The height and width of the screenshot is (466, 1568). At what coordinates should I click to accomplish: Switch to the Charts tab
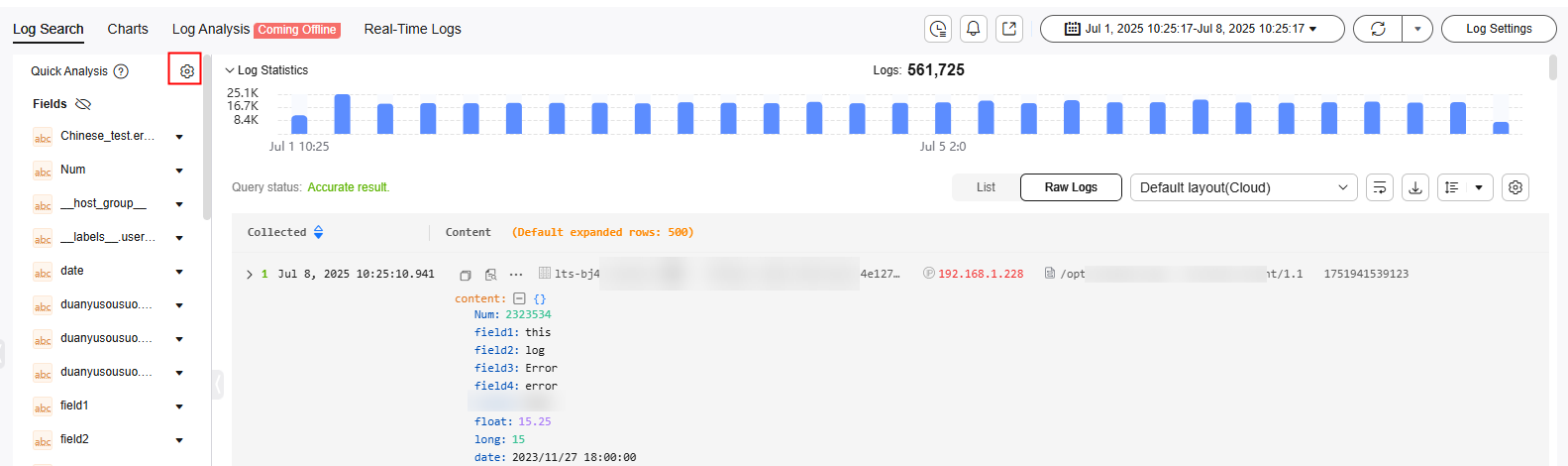click(128, 29)
